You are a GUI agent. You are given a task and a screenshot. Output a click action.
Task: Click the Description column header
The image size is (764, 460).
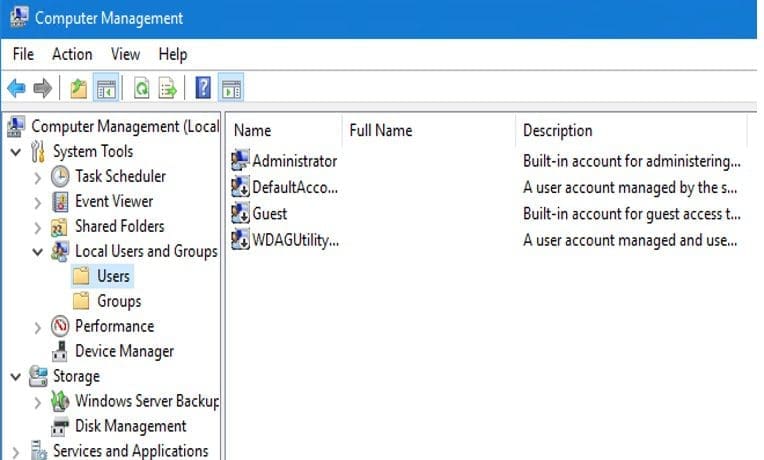[558, 131]
